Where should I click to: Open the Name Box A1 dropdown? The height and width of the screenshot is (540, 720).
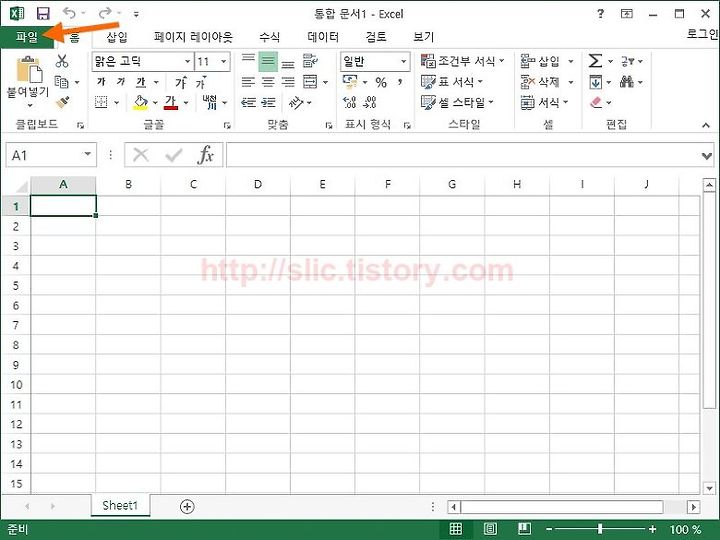(x=87, y=155)
